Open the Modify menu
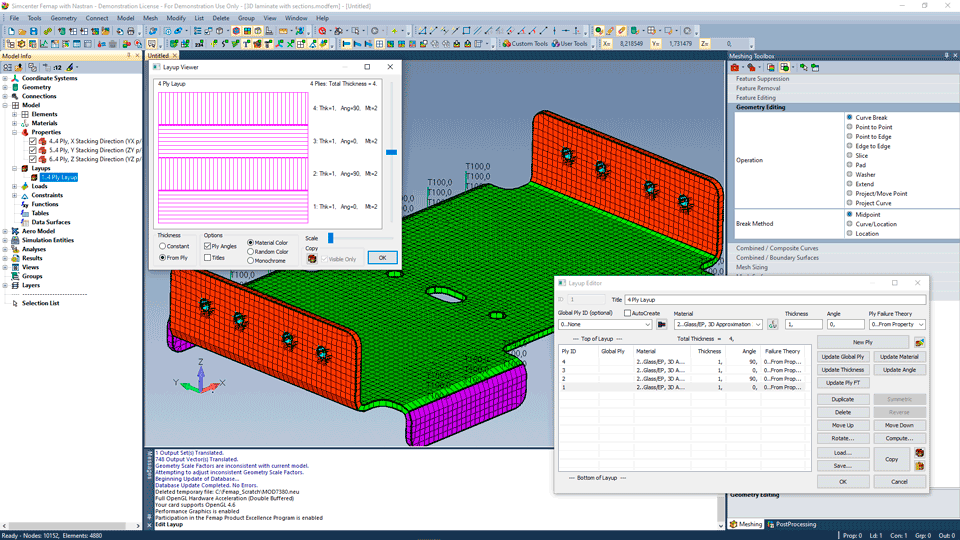 pos(176,18)
